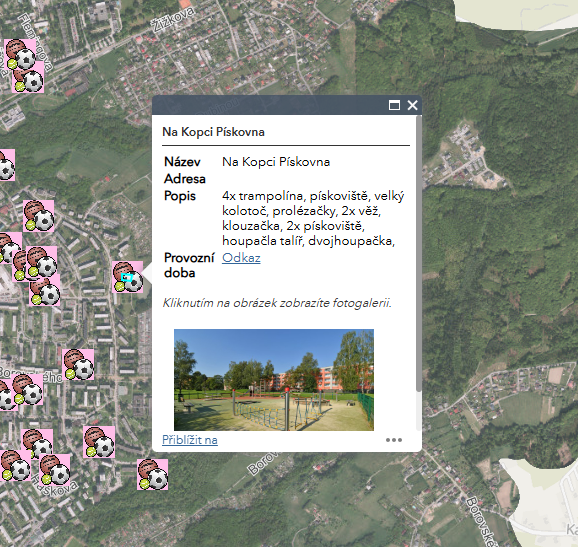578x547 pixels.
Task: Close the Na Kopci Pískovna popup
Action: tap(412, 105)
